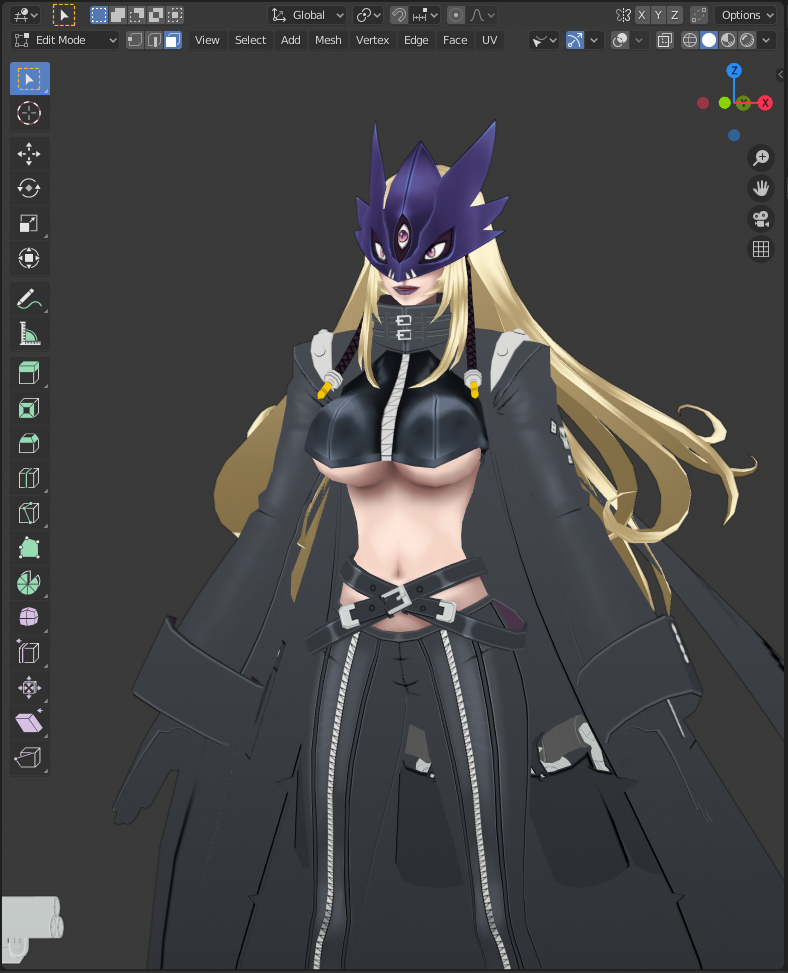Open the UV menu

pos(490,40)
